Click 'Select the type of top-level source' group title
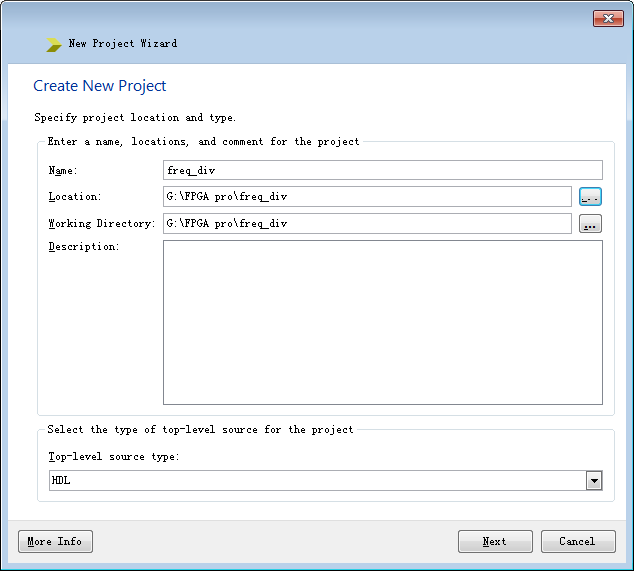 point(200,429)
